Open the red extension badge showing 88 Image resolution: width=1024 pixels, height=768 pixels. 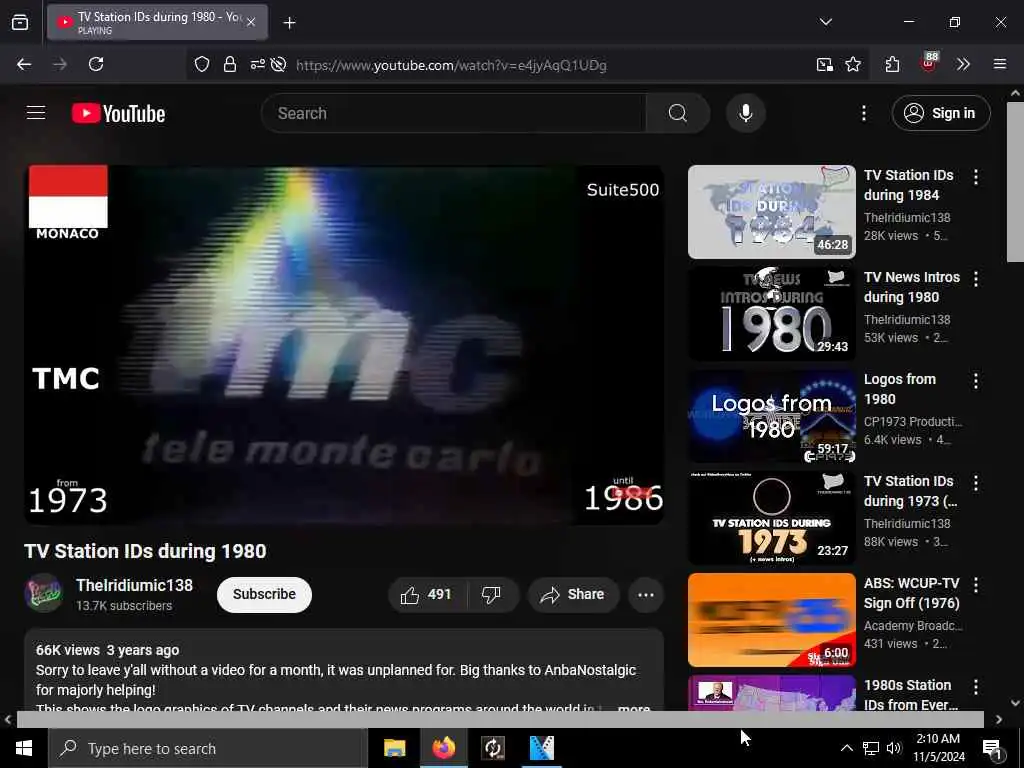click(929, 62)
